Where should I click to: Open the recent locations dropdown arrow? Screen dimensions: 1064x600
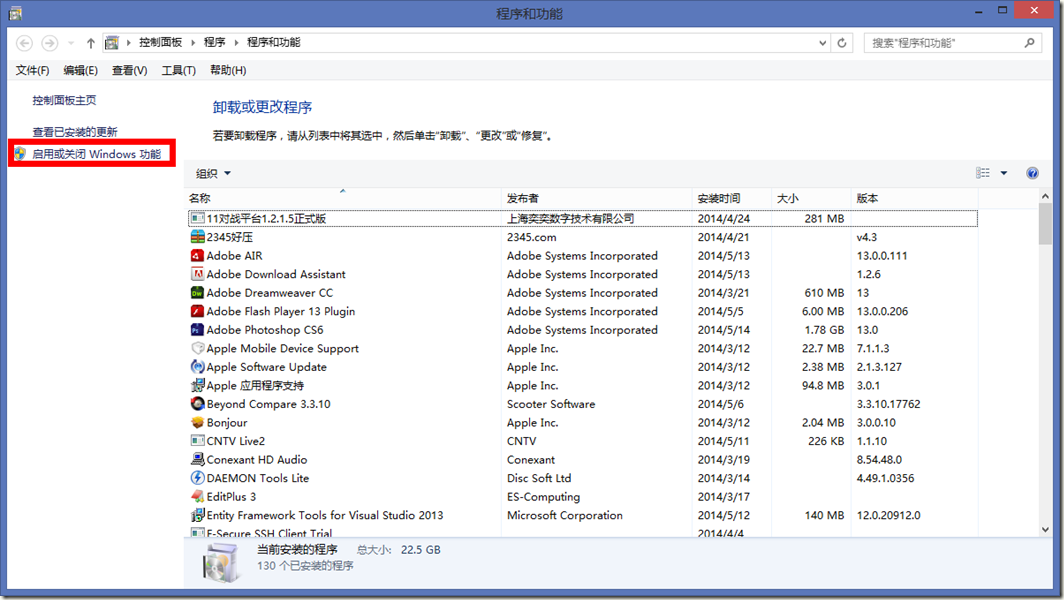(x=71, y=43)
